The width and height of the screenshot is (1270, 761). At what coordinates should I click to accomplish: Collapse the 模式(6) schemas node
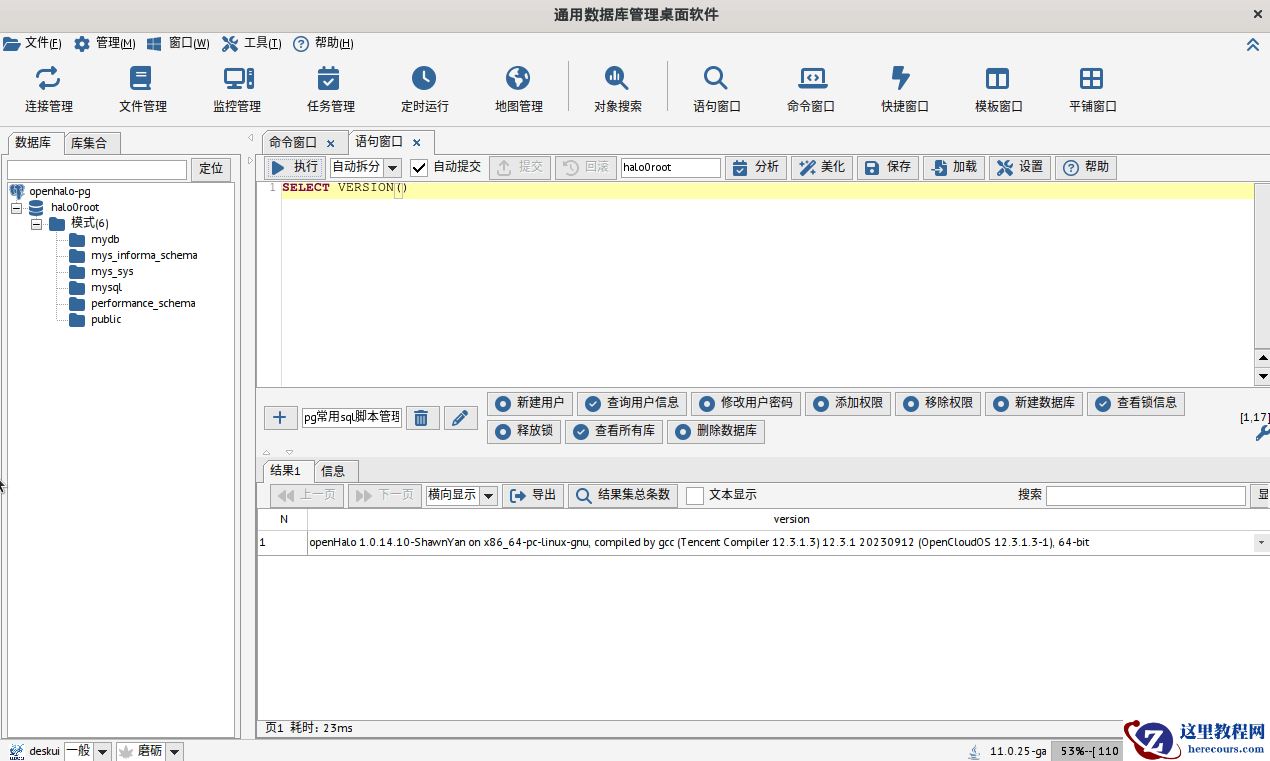36,224
